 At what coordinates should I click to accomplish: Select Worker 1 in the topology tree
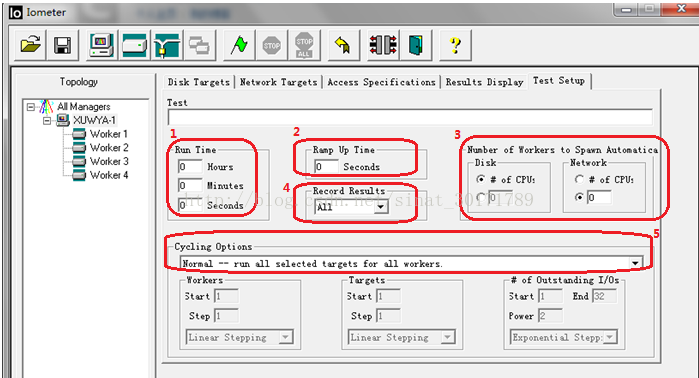109,134
